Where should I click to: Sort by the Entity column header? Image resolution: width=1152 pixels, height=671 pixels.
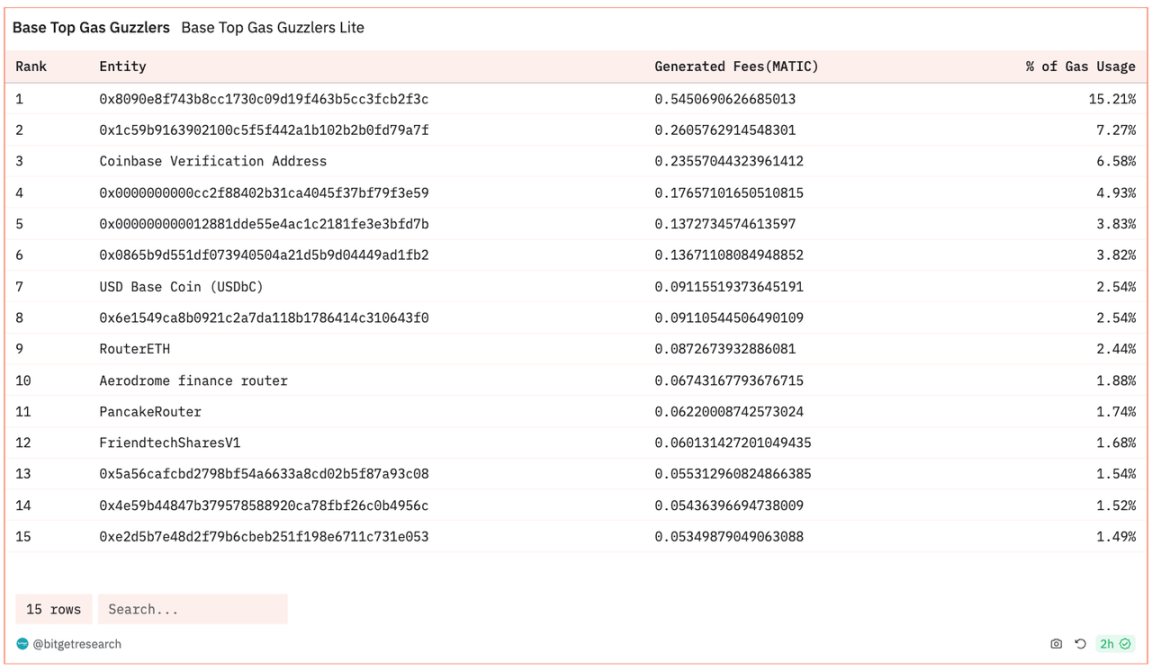[122, 67]
